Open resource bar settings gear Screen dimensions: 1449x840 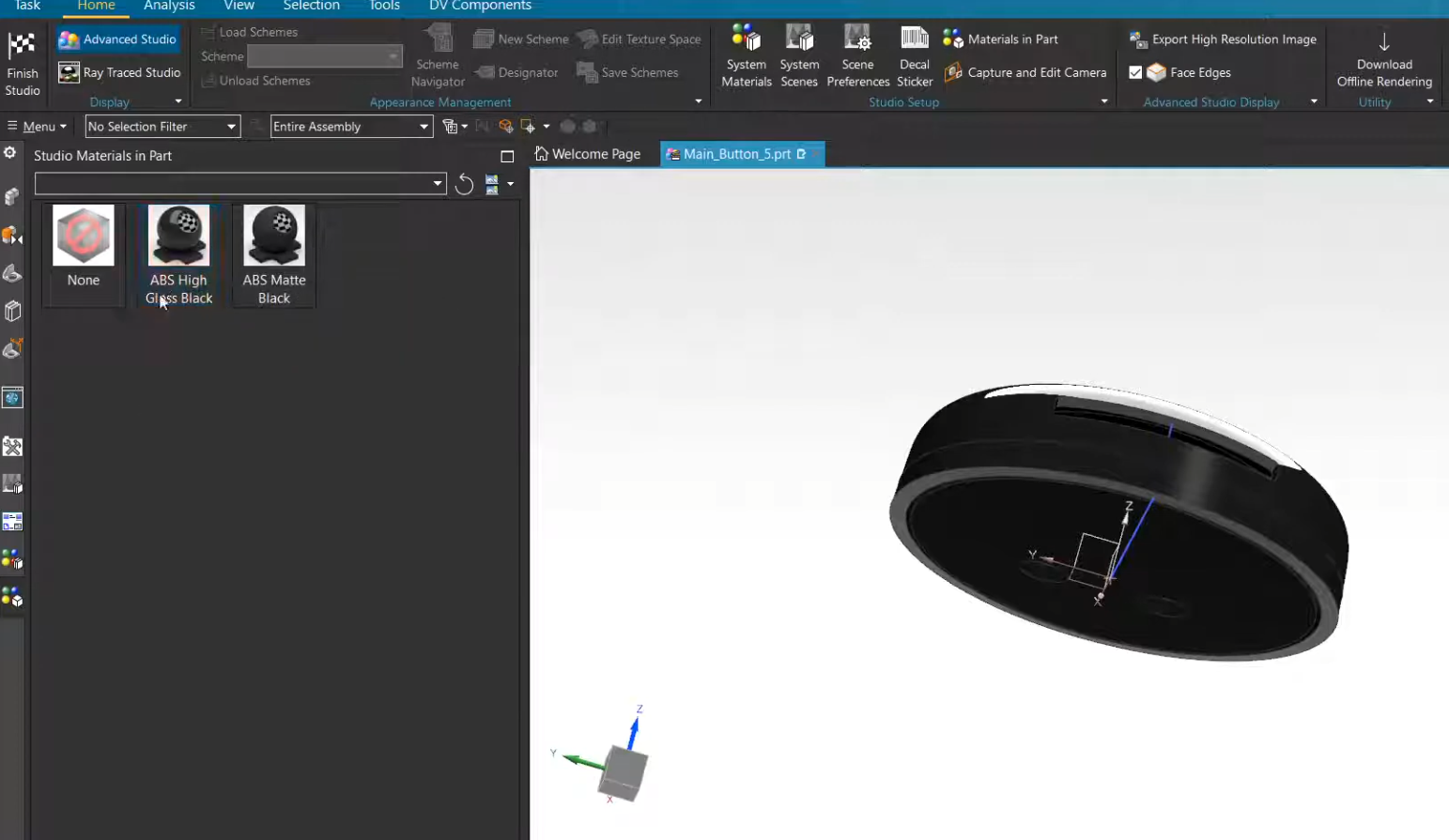point(10,152)
